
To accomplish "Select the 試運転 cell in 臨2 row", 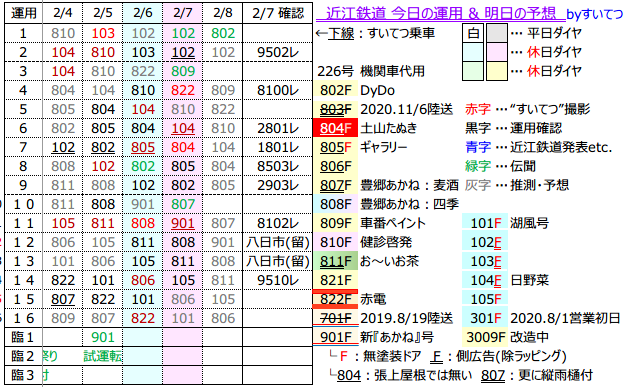I will tap(103, 356).
